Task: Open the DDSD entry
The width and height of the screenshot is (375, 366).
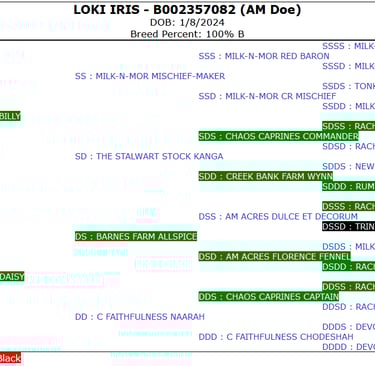Action: [348, 307]
